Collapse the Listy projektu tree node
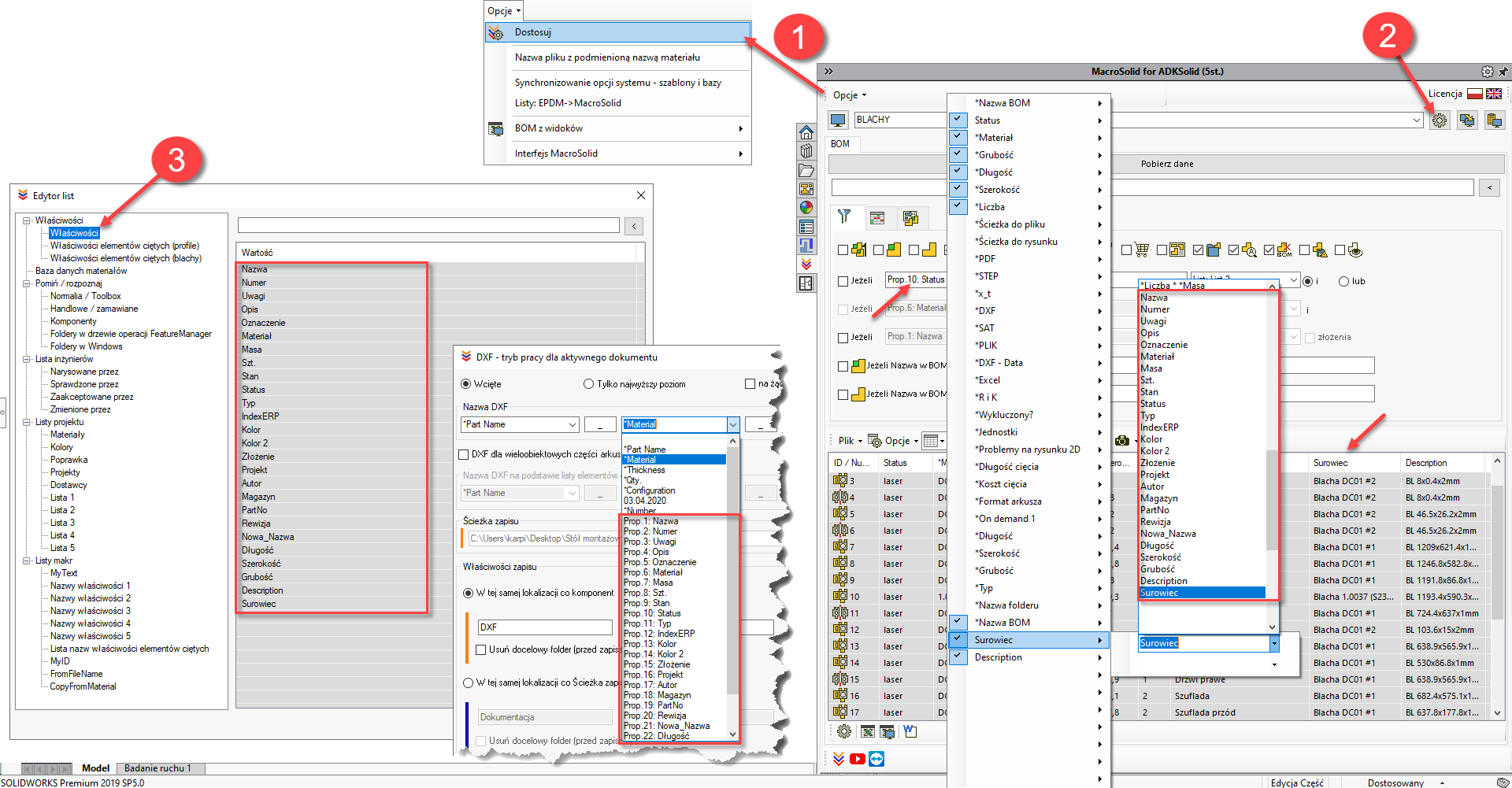 pyautogui.click(x=26, y=422)
